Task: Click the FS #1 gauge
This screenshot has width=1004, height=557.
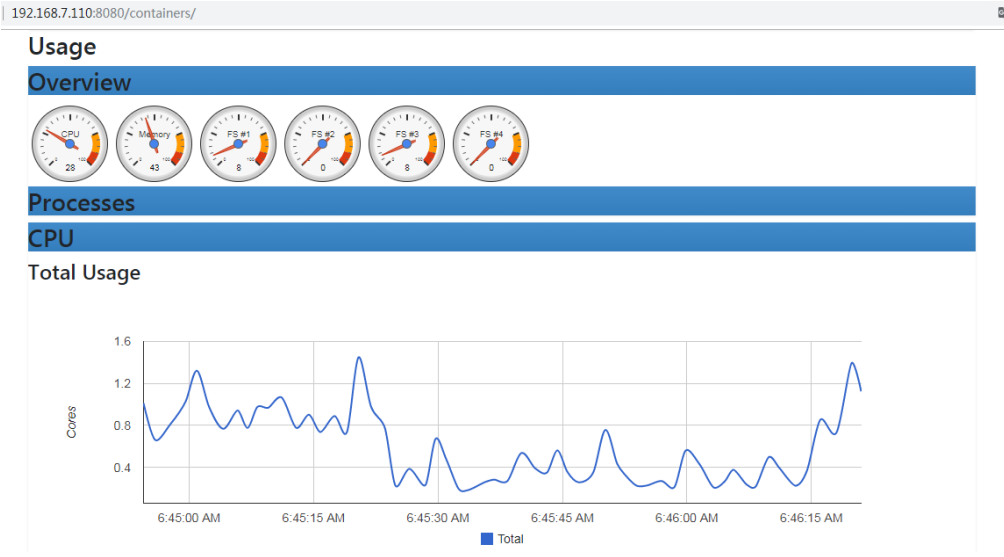Action: click(238, 144)
